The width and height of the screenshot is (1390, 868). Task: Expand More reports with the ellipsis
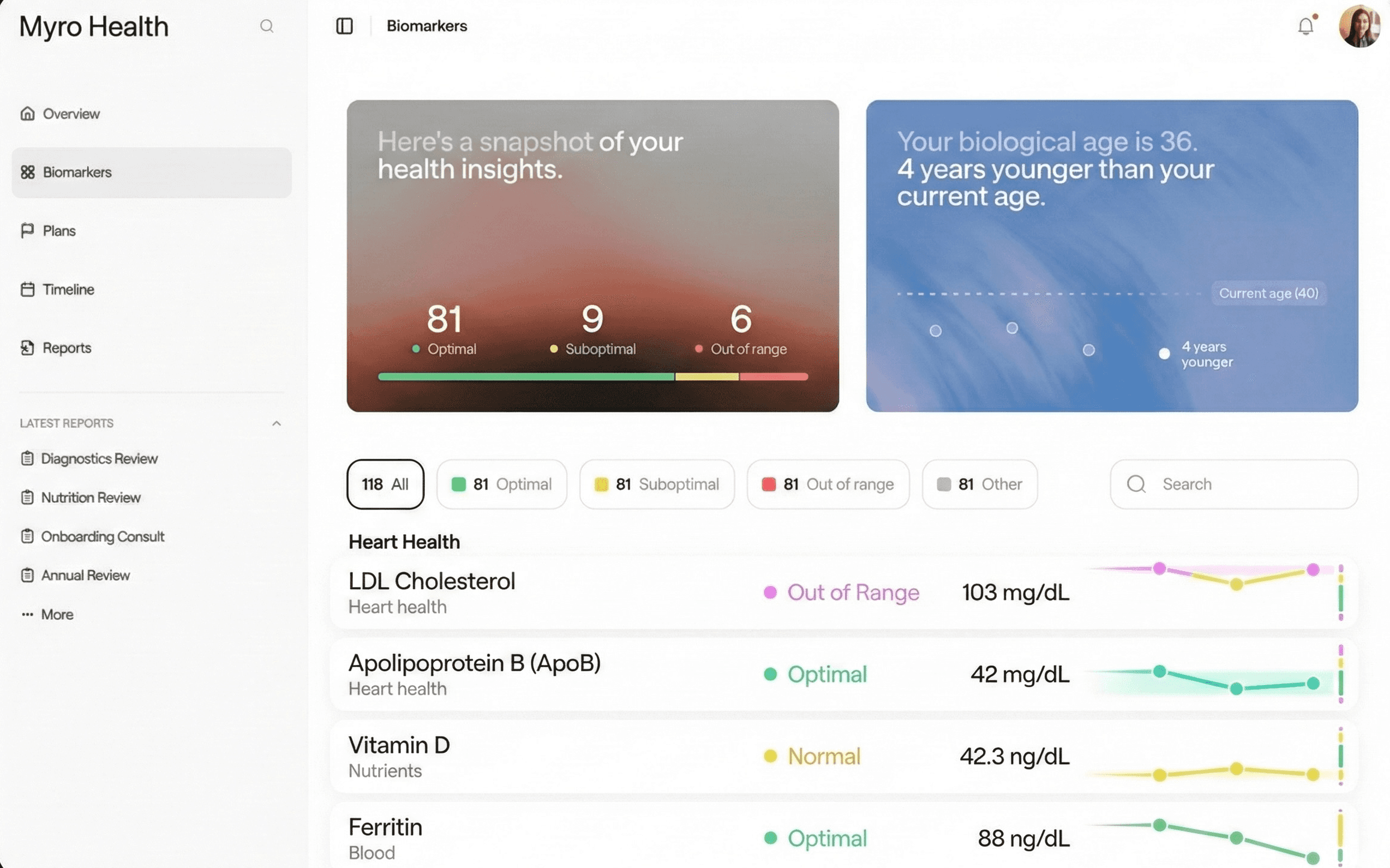(27, 614)
